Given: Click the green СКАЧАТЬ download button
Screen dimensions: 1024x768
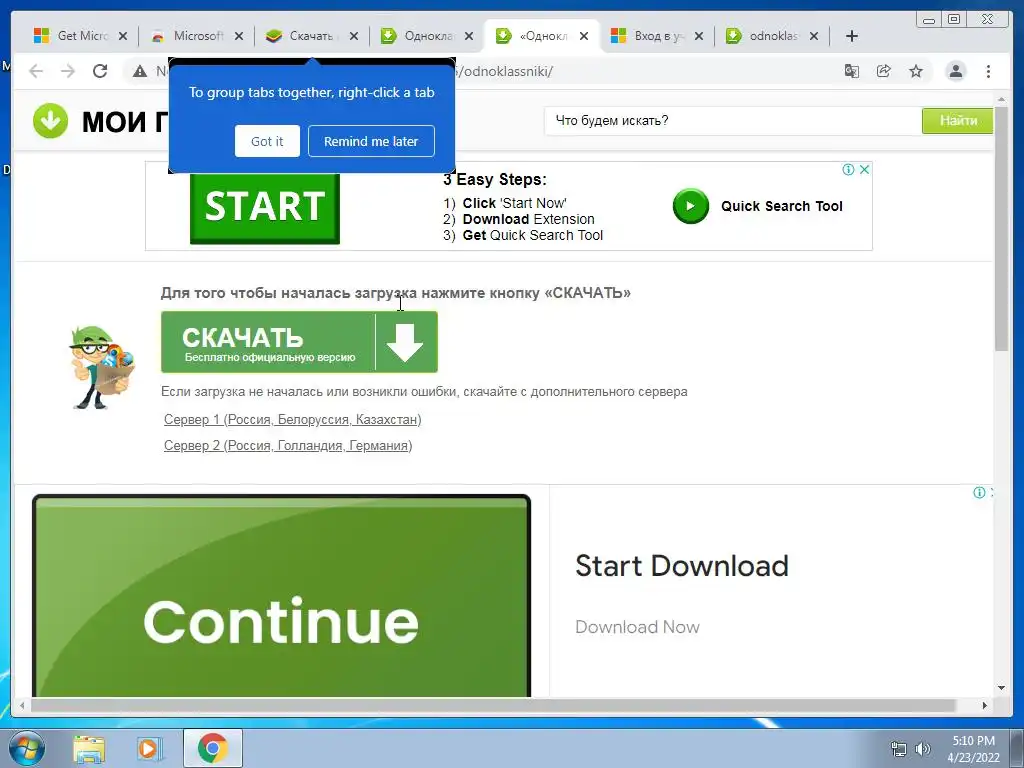Looking at the screenshot, I should 299,342.
